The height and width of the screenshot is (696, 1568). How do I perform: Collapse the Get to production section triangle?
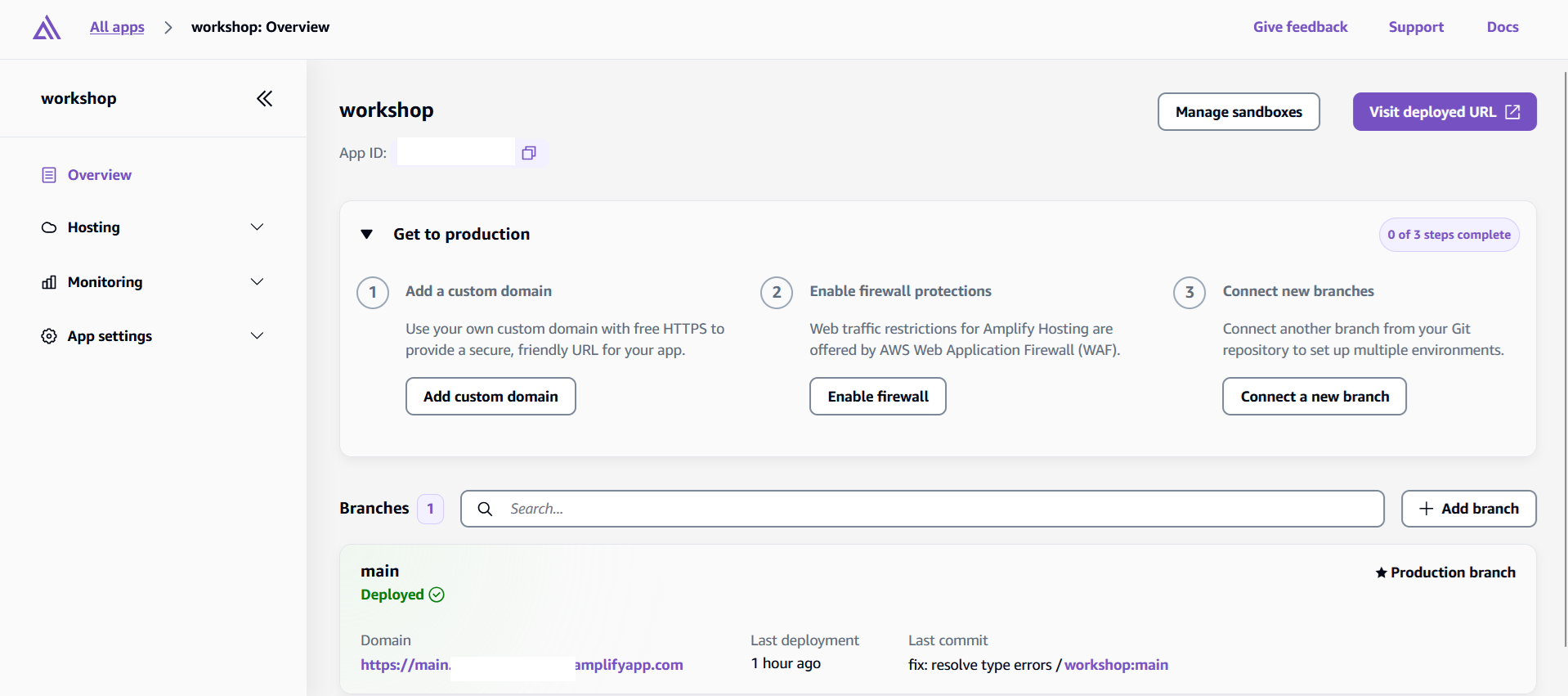pyautogui.click(x=367, y=235)
